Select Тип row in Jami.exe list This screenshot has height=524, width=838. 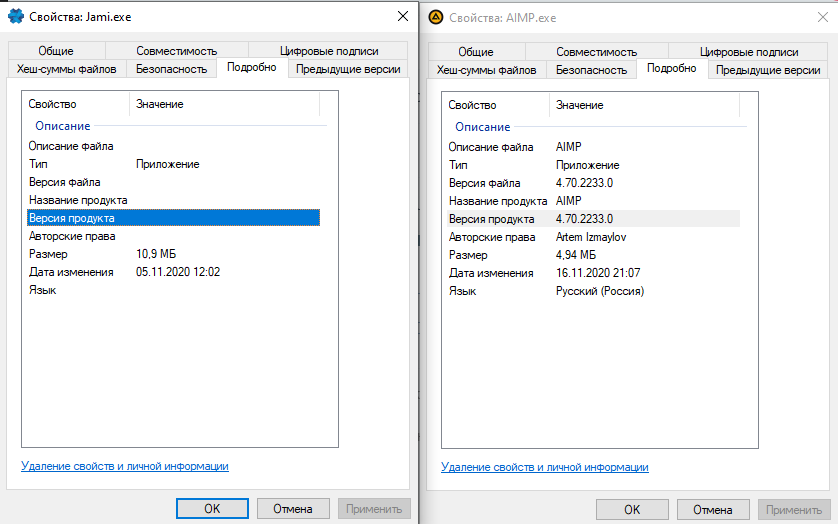pos(173,164)
